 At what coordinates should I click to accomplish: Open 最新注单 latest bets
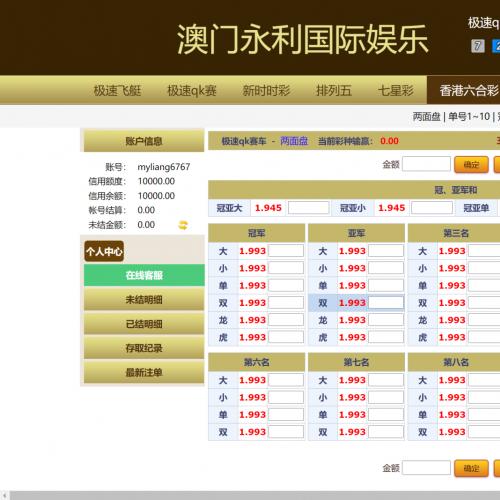[144, 373]
